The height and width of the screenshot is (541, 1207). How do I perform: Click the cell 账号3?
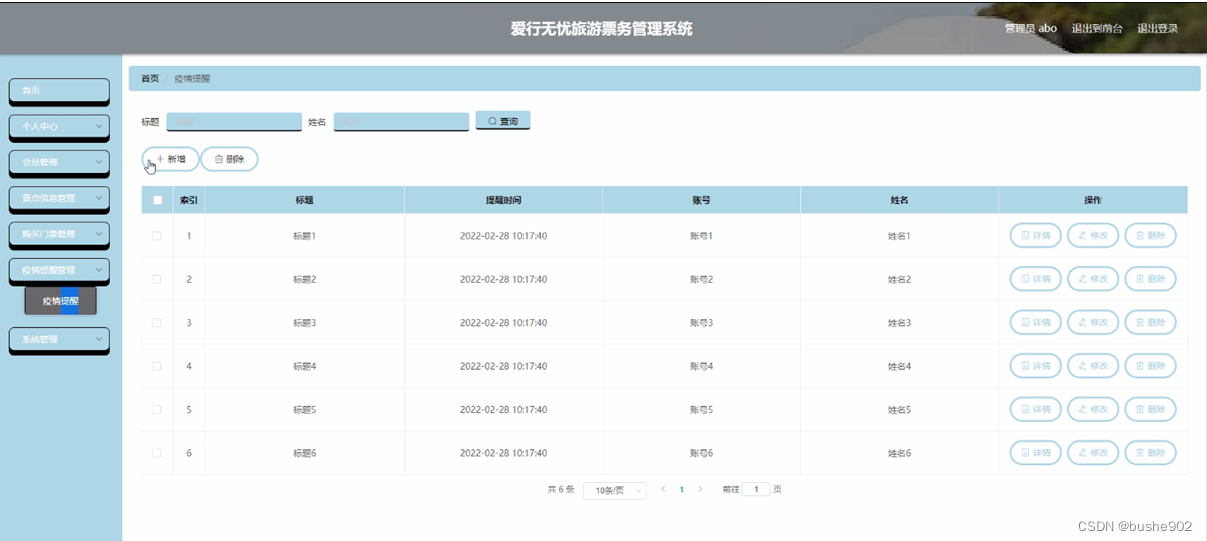pos(701,323)
